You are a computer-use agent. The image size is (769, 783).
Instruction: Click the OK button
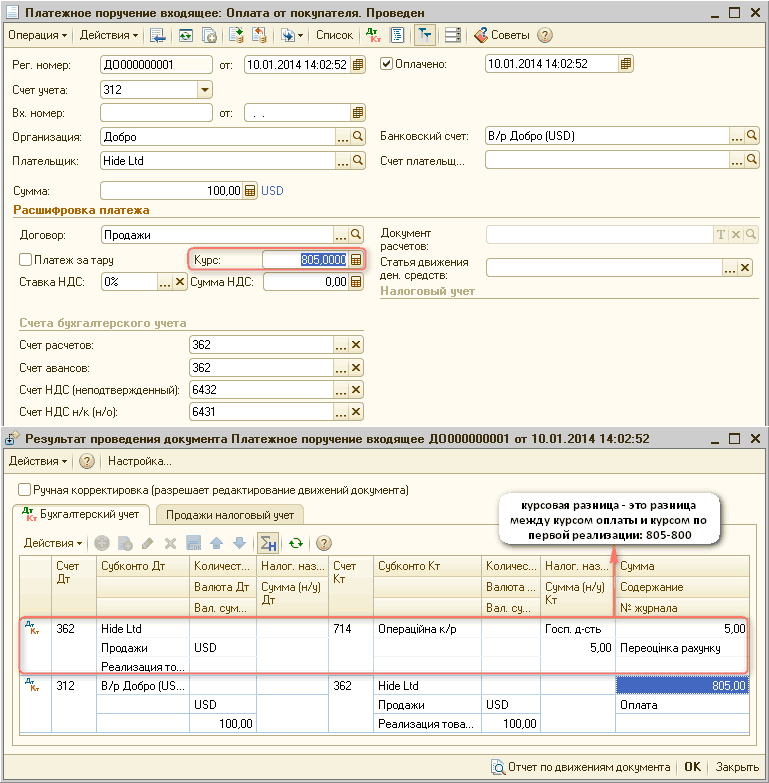tap(692, 767)
